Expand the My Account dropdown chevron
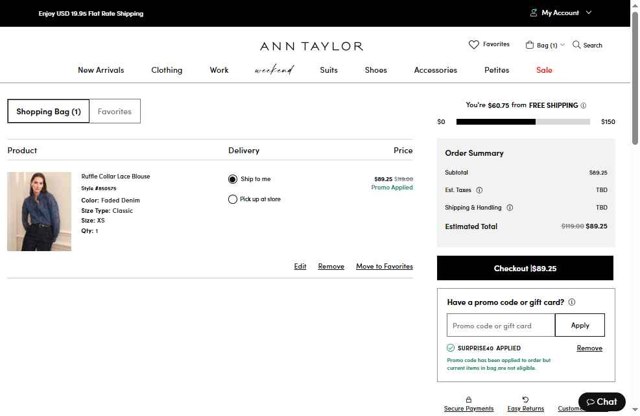640x416 pixels. coord(589,13)
